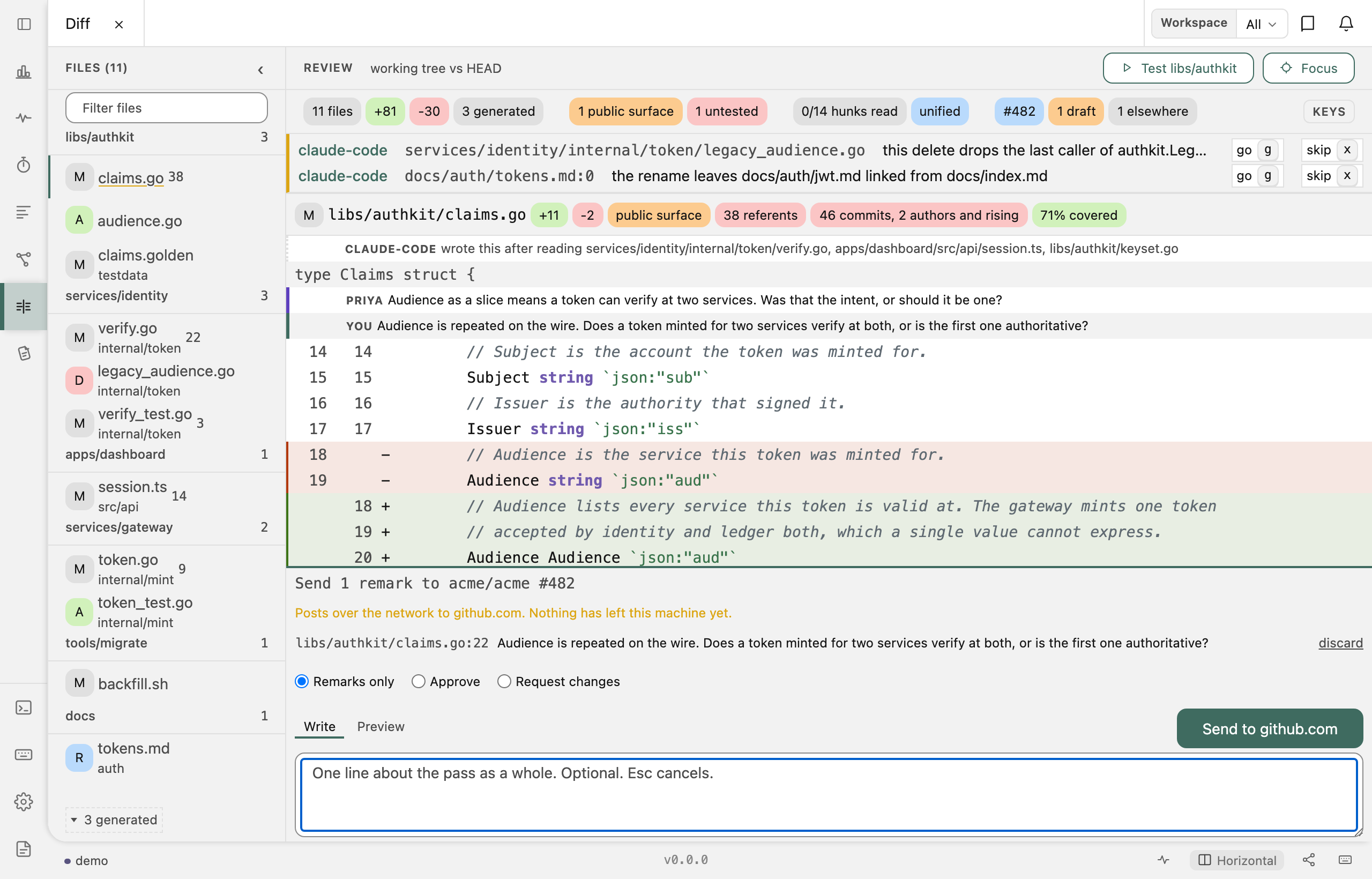Toggle the sidebar panel icon
The height and width of the screenshot is (879, 1372).
click(24, 24)
